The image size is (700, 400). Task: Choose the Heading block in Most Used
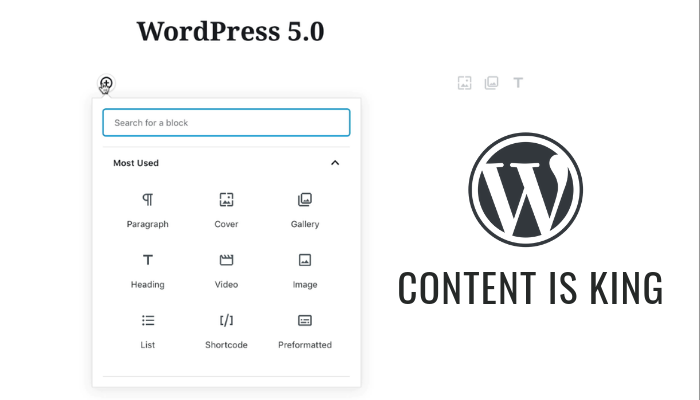coord(148,270)
